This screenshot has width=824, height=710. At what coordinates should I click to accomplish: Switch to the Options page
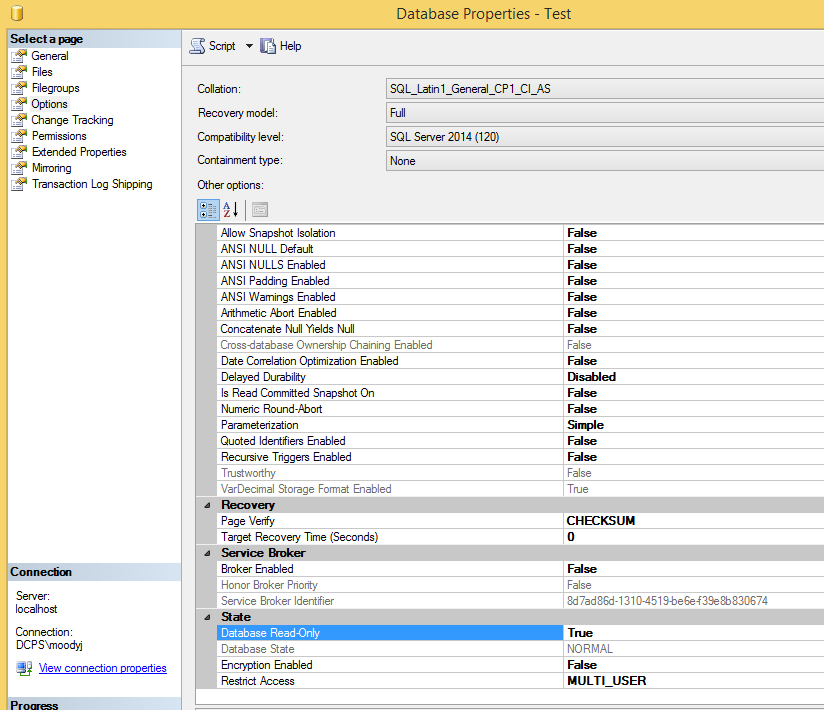click(49, 103)
